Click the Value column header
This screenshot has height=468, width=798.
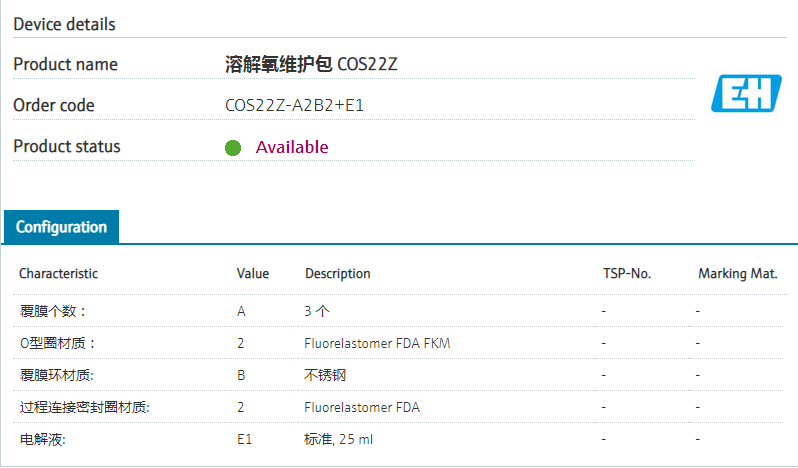coord(253,273)
